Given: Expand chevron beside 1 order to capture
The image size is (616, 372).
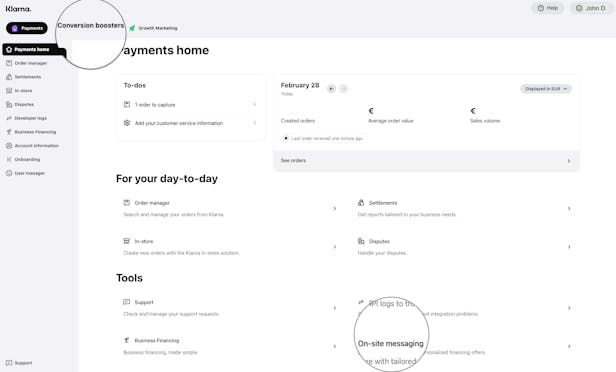Looking at the screenshot, I should pos(255,104).
